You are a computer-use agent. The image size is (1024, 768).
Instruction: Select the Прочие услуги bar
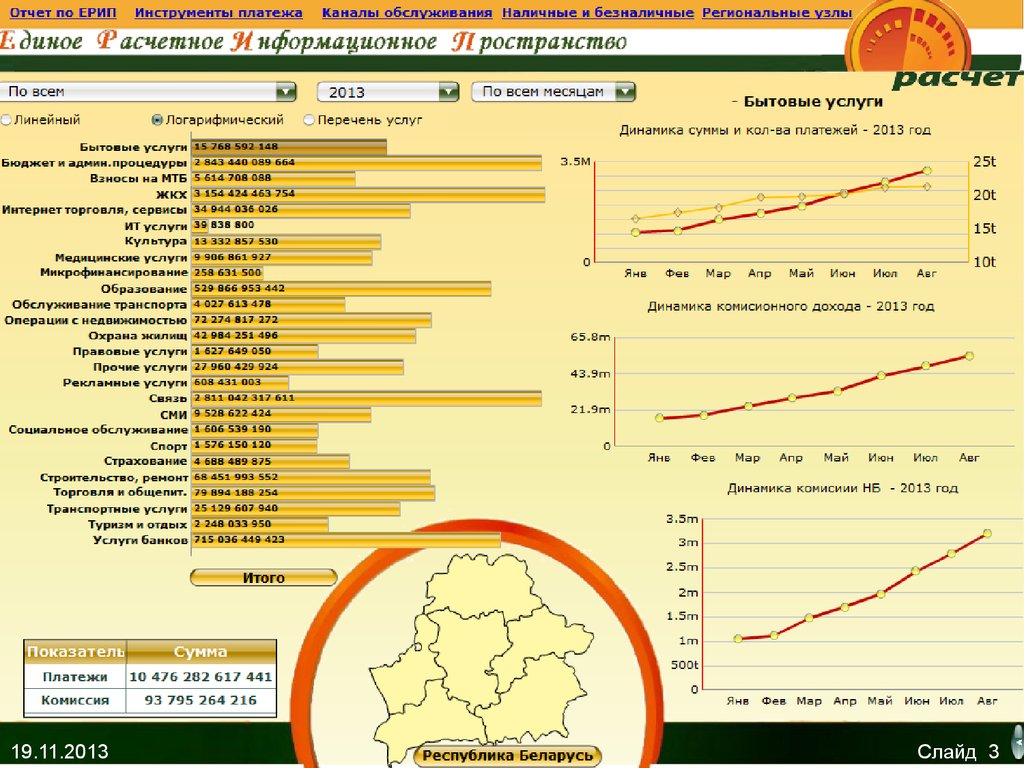[x=298, y=367]
